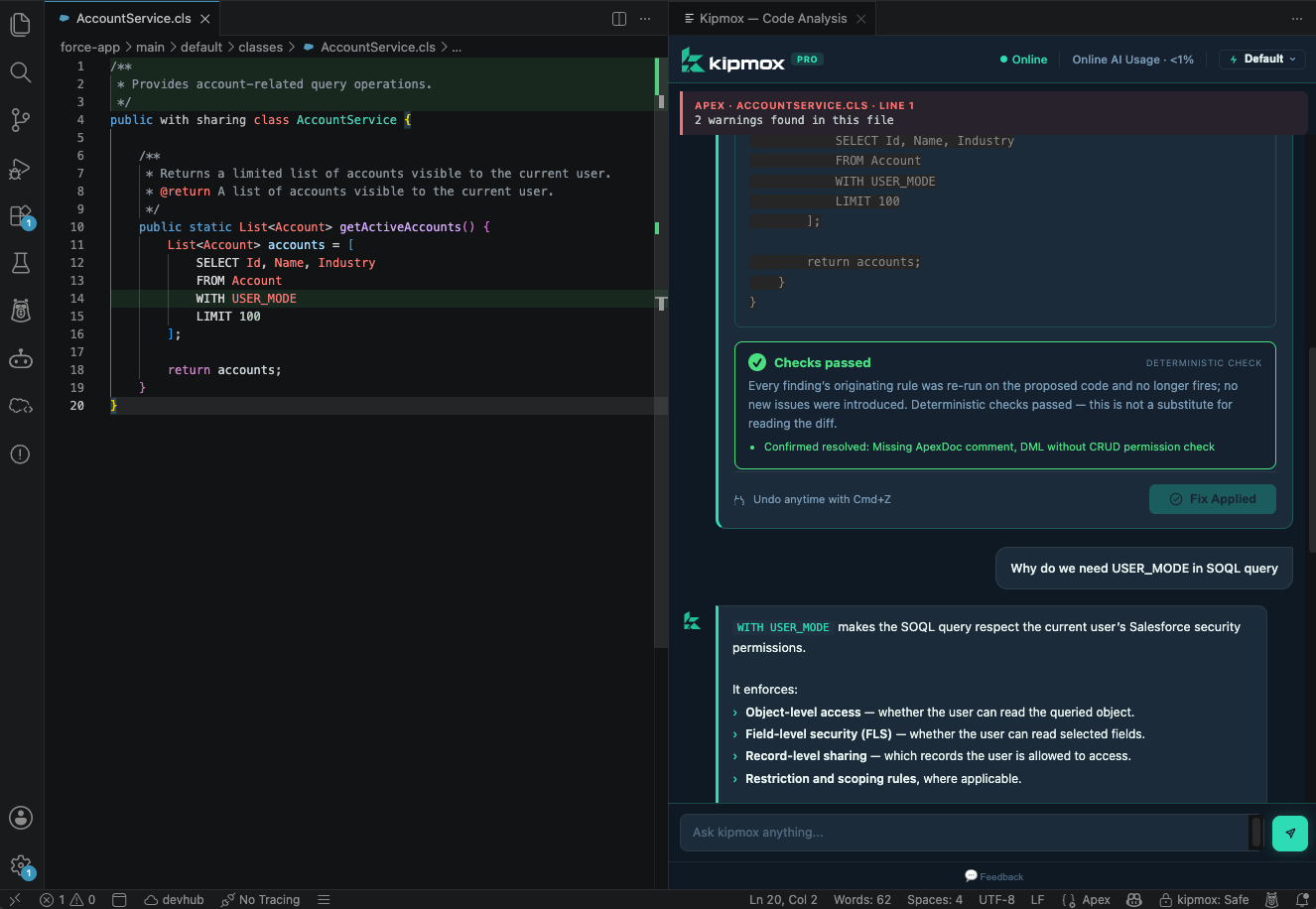Click Online status indicator
This screenshot has width=1316, height=909.
1023,60
